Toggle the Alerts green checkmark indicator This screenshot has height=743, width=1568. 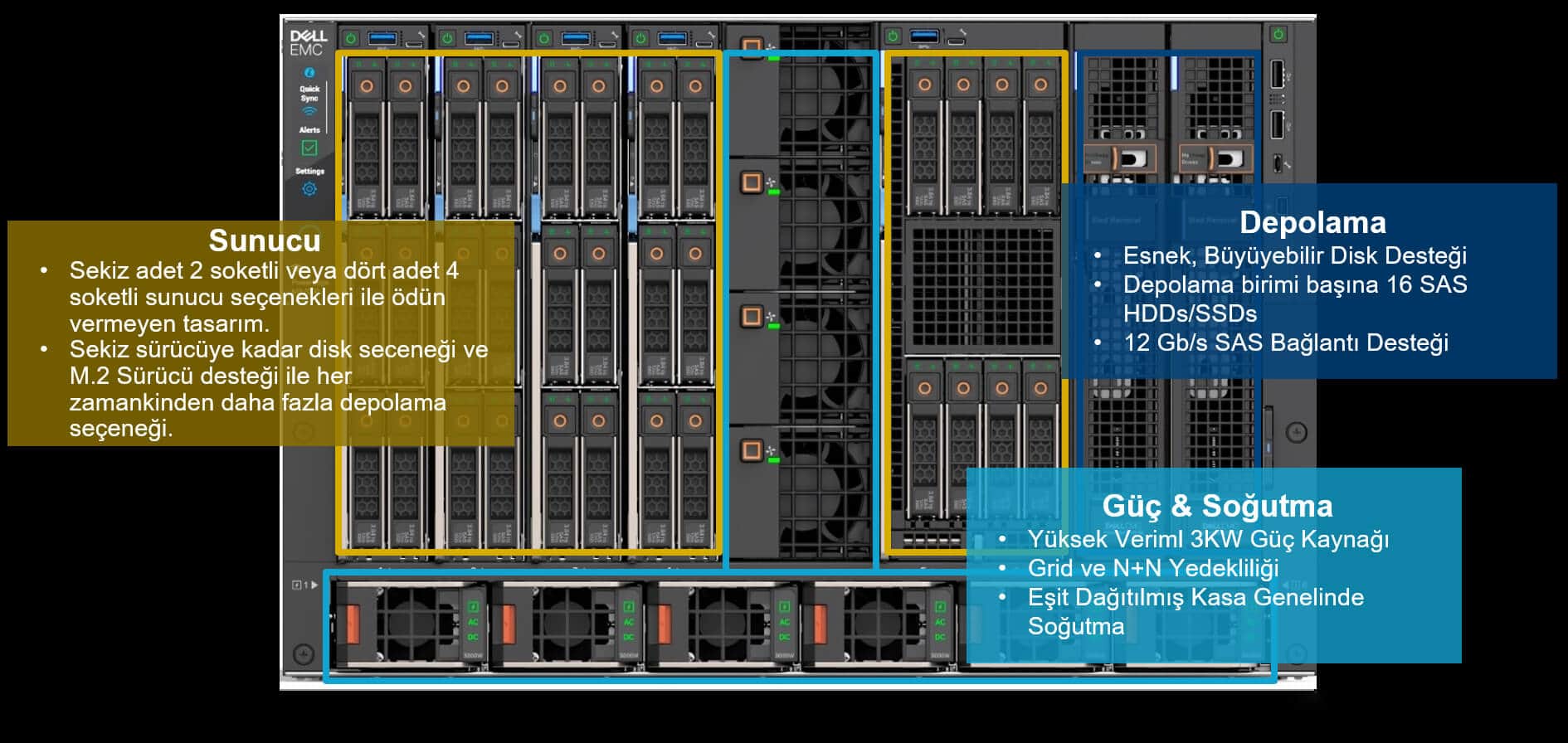pos(309,148)
